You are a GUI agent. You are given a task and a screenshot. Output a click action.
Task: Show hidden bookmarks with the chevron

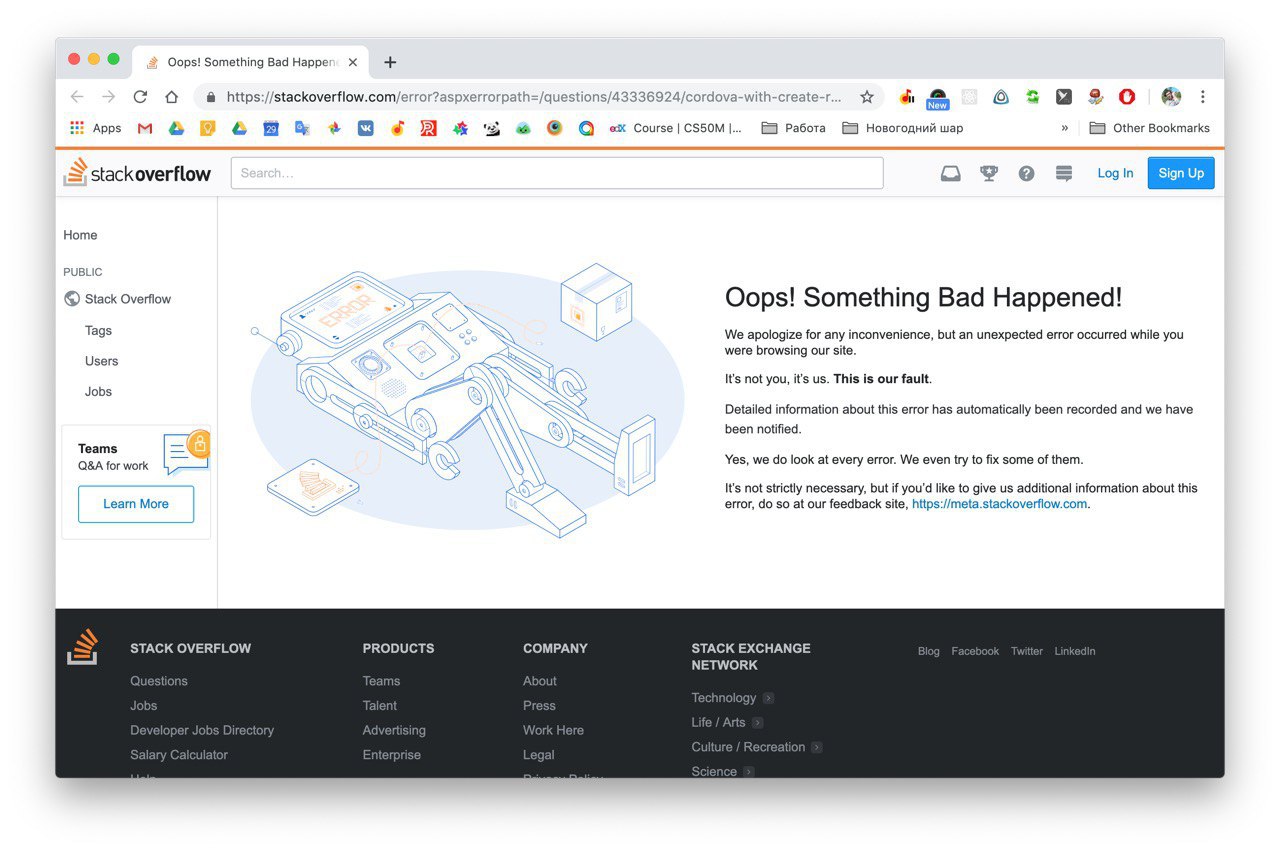click(x=1065, y=128)
